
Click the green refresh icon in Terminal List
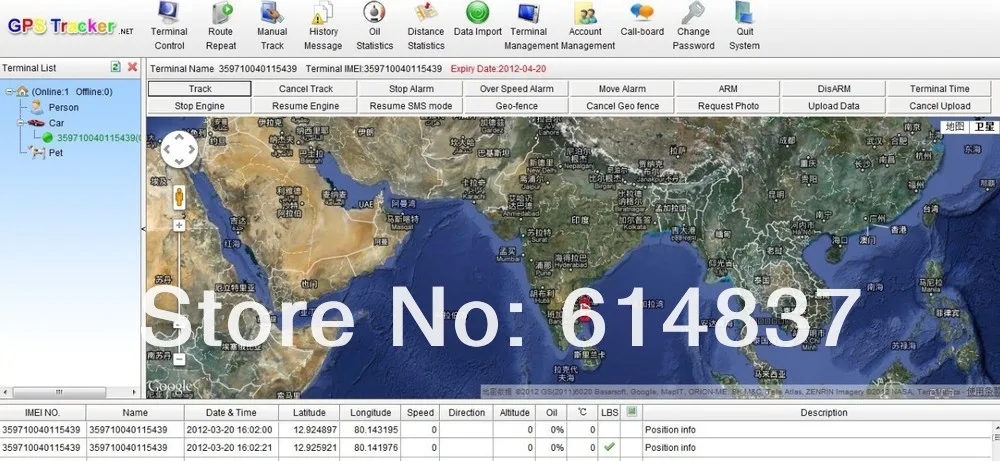115,67
